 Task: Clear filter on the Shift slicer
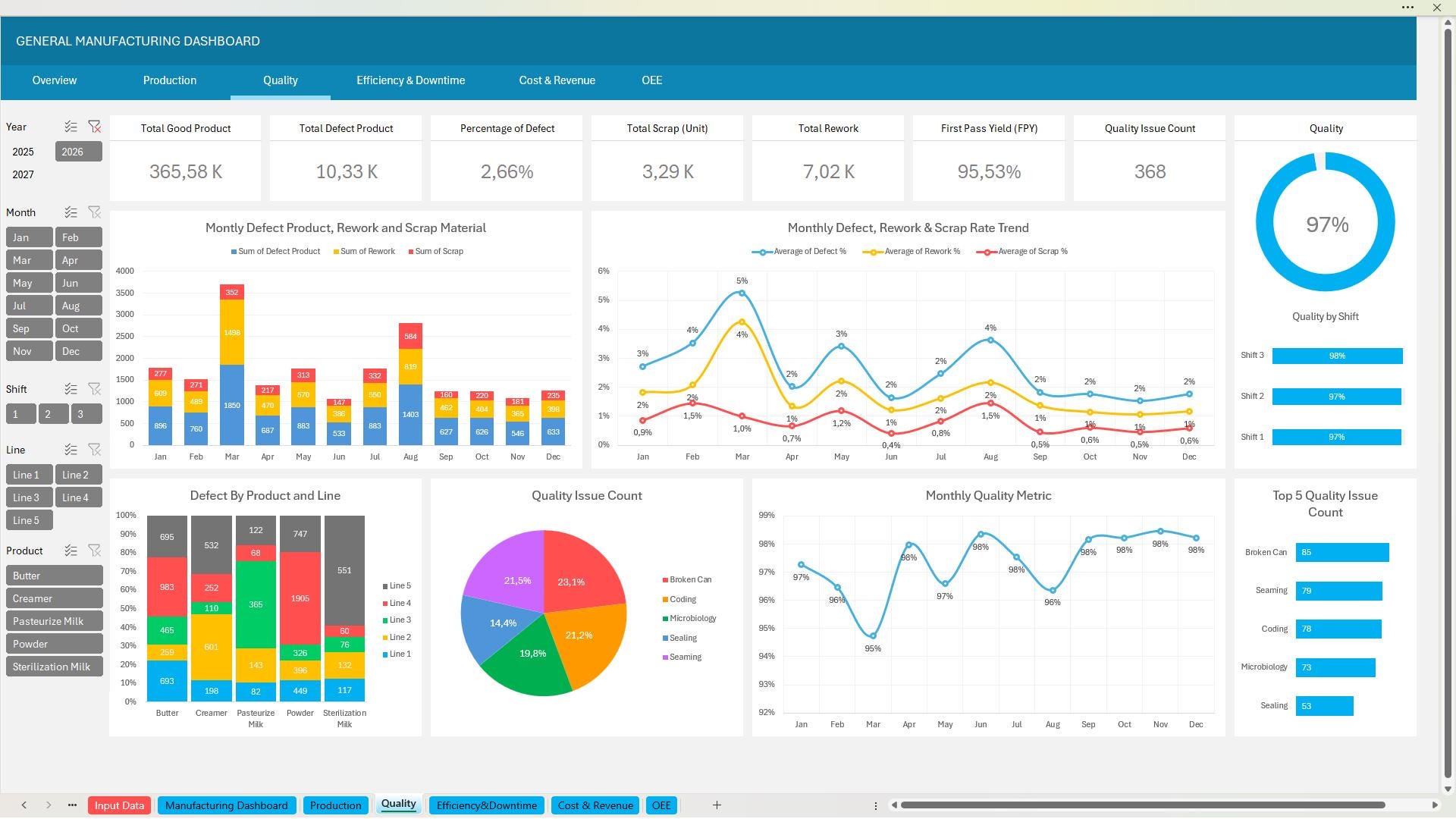click(x=94, y=389)
